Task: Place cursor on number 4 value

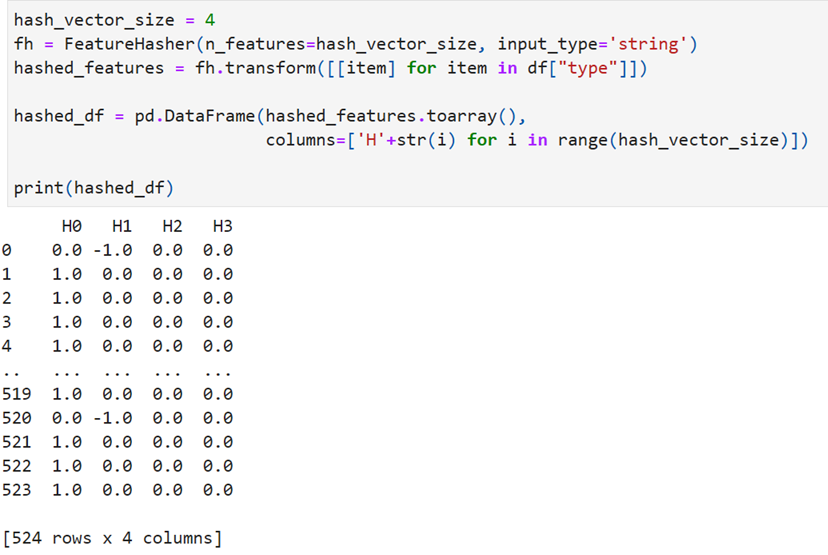Action: tap(210, 20)
